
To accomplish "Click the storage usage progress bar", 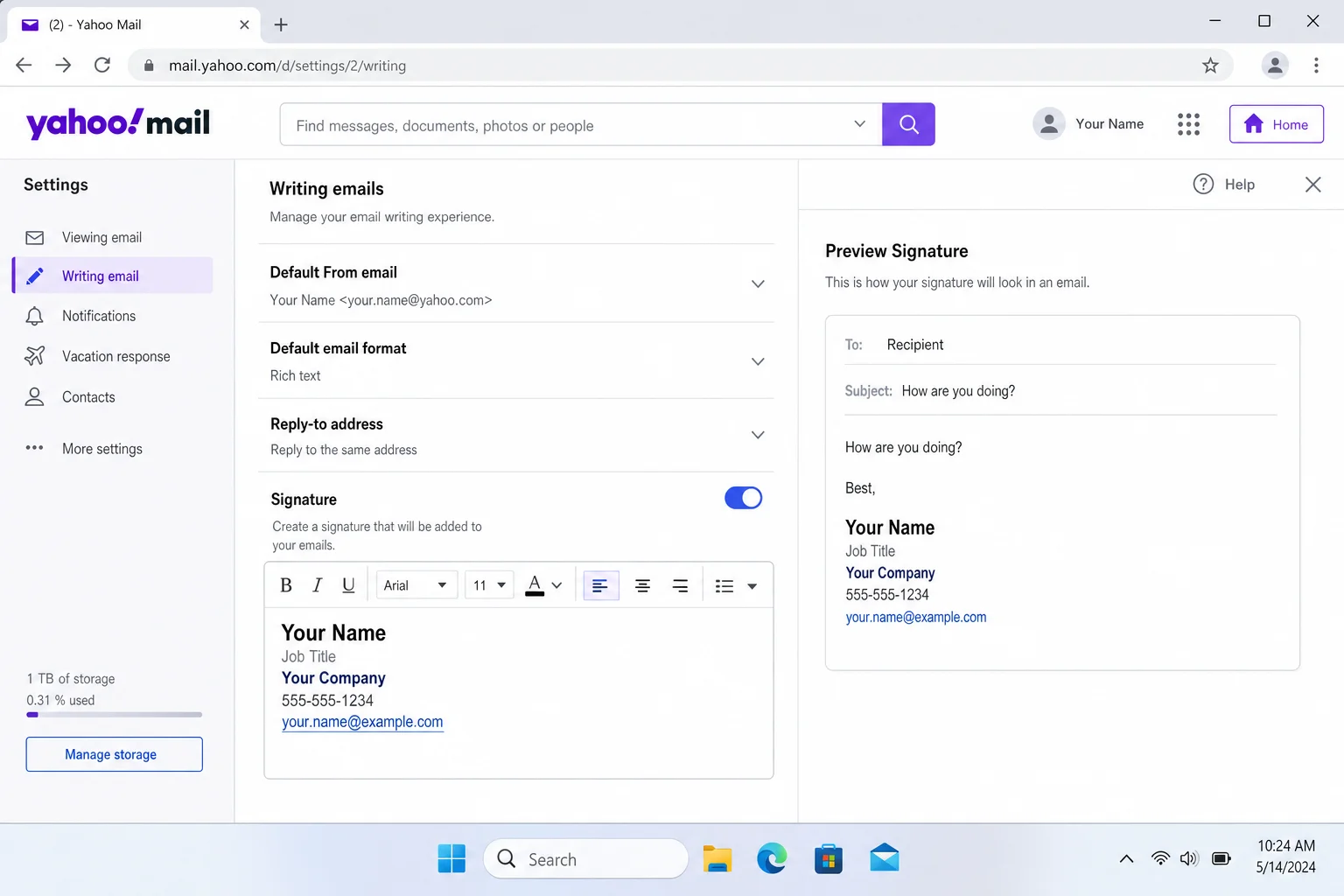I will tap(114, 715).
